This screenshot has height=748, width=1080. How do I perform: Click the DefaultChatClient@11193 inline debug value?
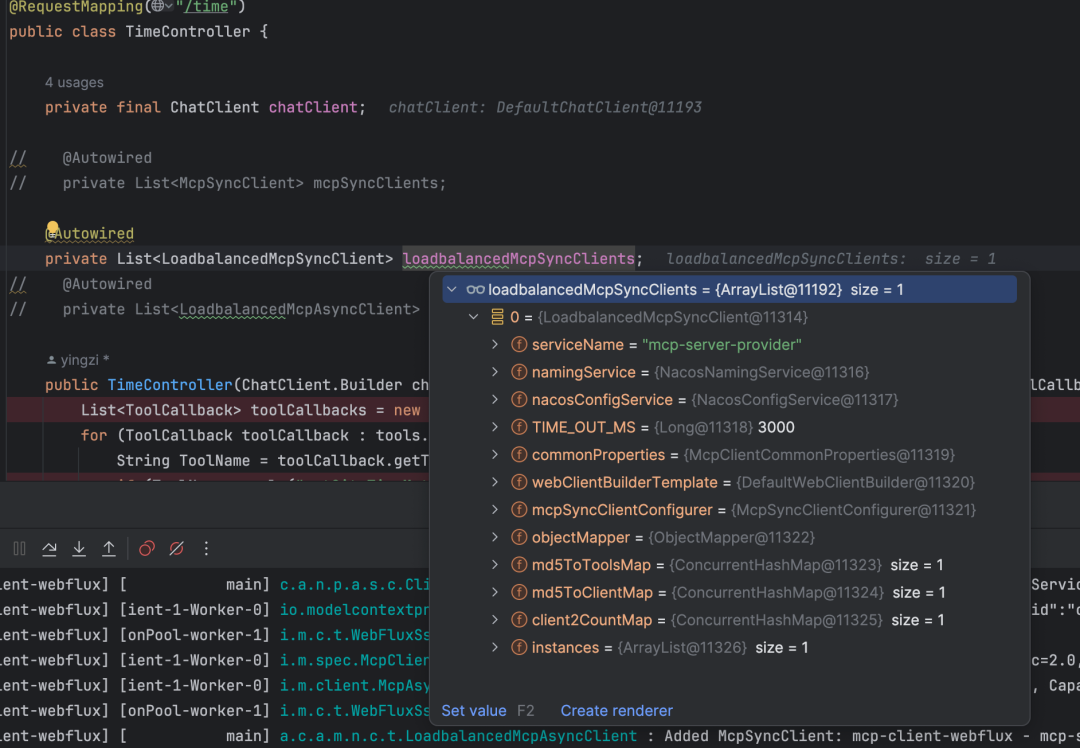click(599, 107)
